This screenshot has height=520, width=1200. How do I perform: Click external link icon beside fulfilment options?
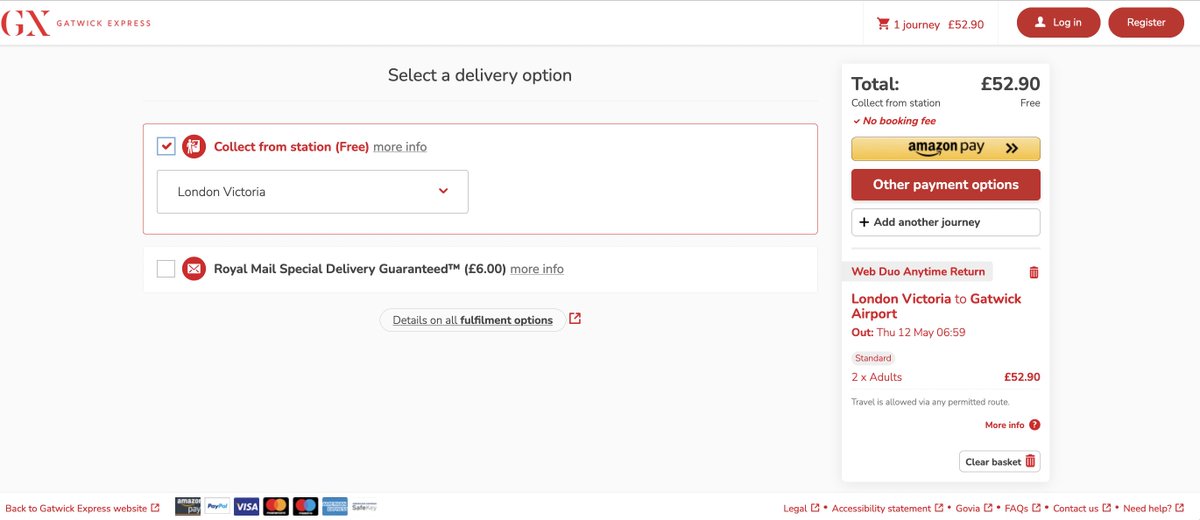pyautogui.click(x=575, y=319)
